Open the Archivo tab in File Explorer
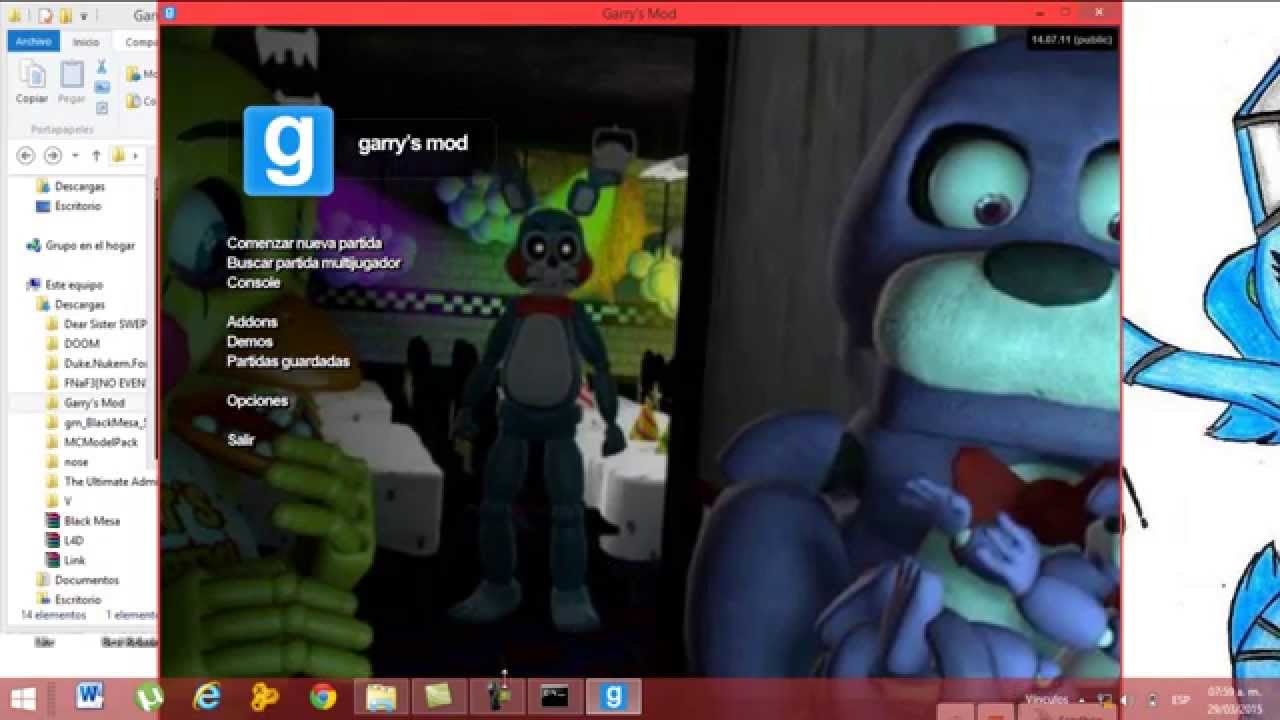Viewport: 1280px width, 720px height. point(33,42)
